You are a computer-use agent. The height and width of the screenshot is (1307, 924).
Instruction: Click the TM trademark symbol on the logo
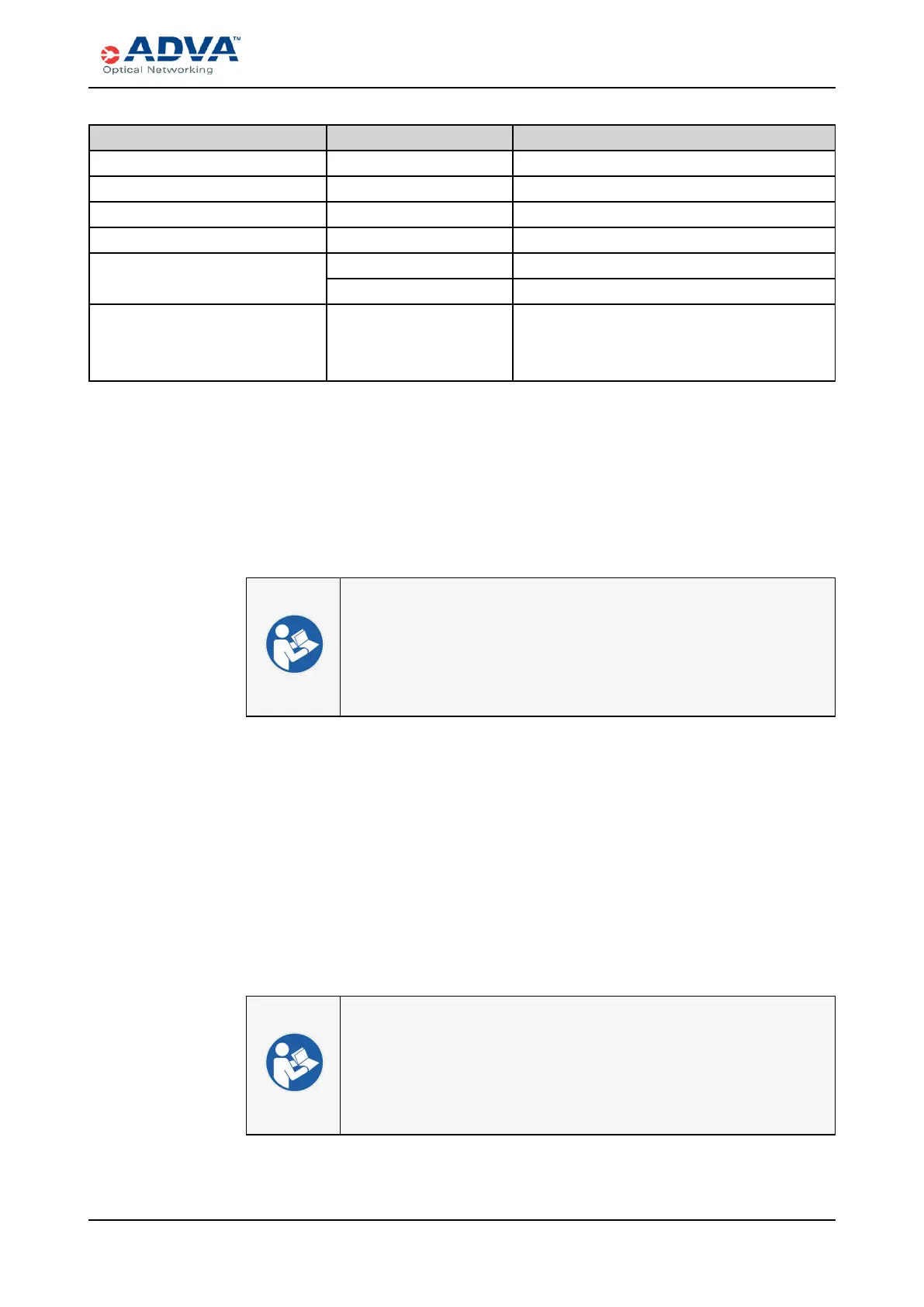(236, 38)
